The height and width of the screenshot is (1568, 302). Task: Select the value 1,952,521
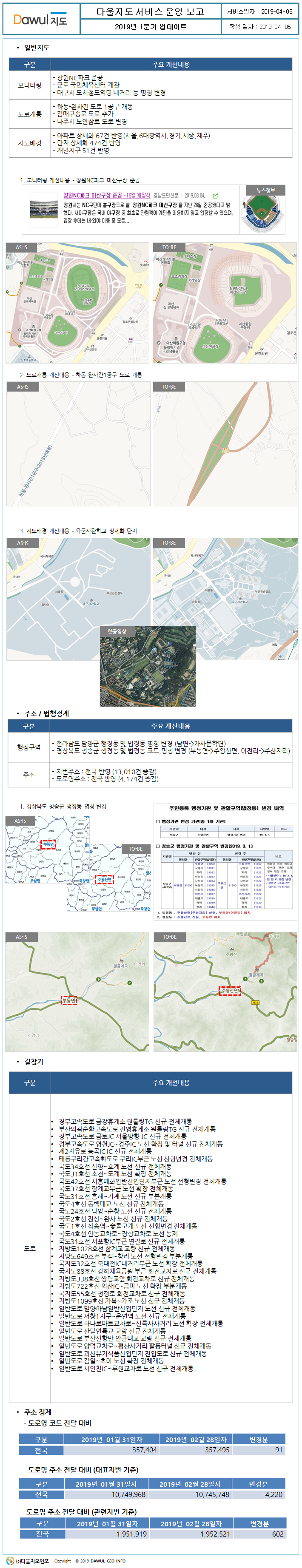tap(215, 1534)
